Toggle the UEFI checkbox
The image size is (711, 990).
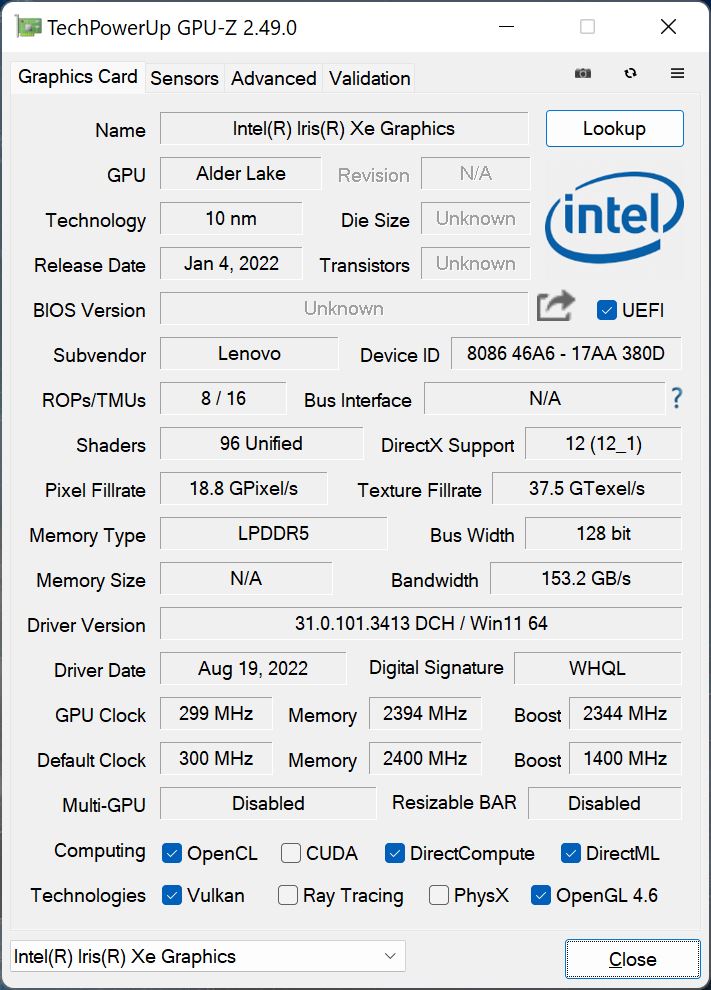[606, 310]
